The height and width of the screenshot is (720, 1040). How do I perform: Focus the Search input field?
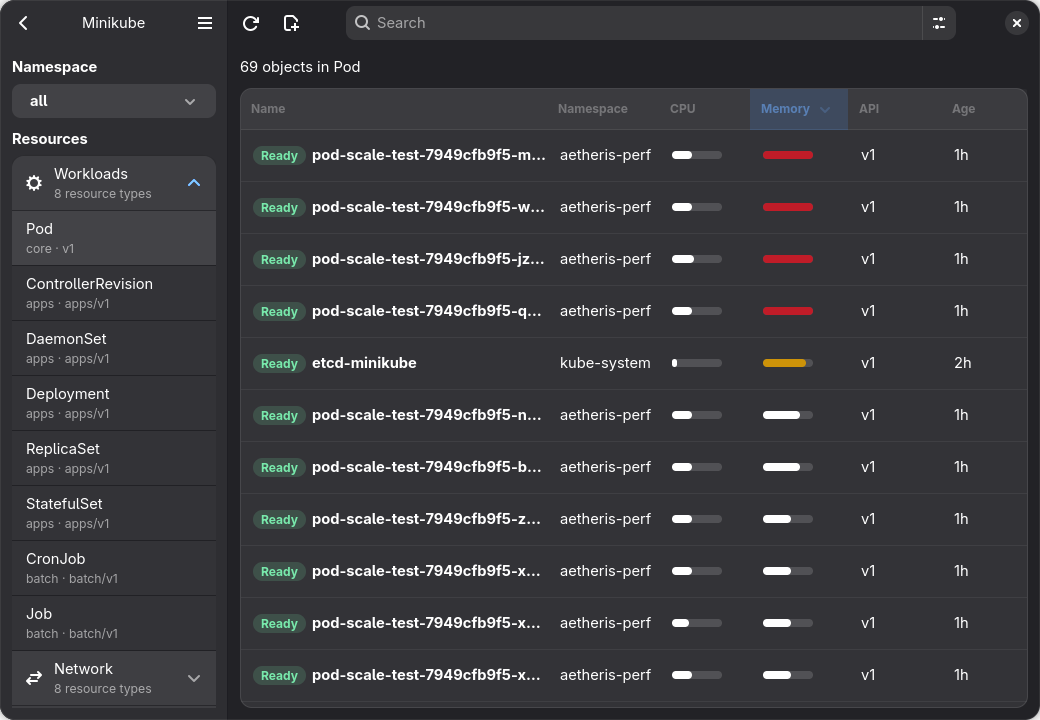tap(634, 23)
